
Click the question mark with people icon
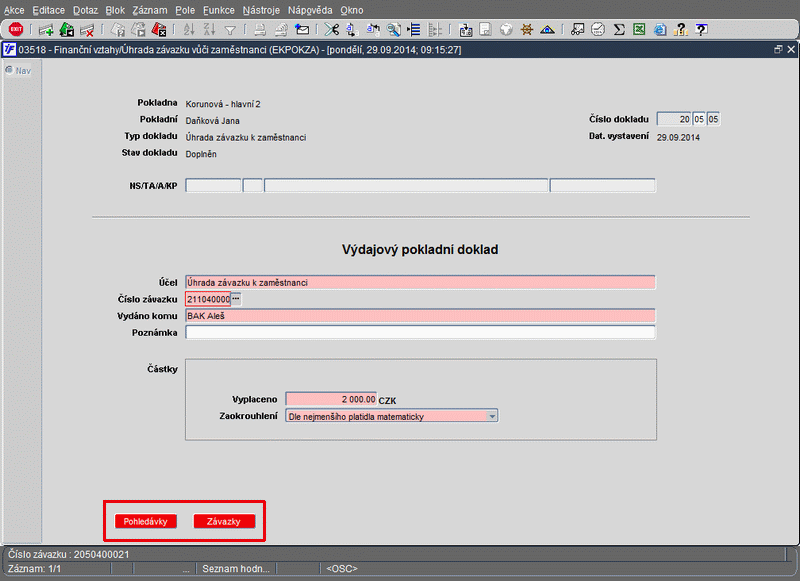[681, 30]
